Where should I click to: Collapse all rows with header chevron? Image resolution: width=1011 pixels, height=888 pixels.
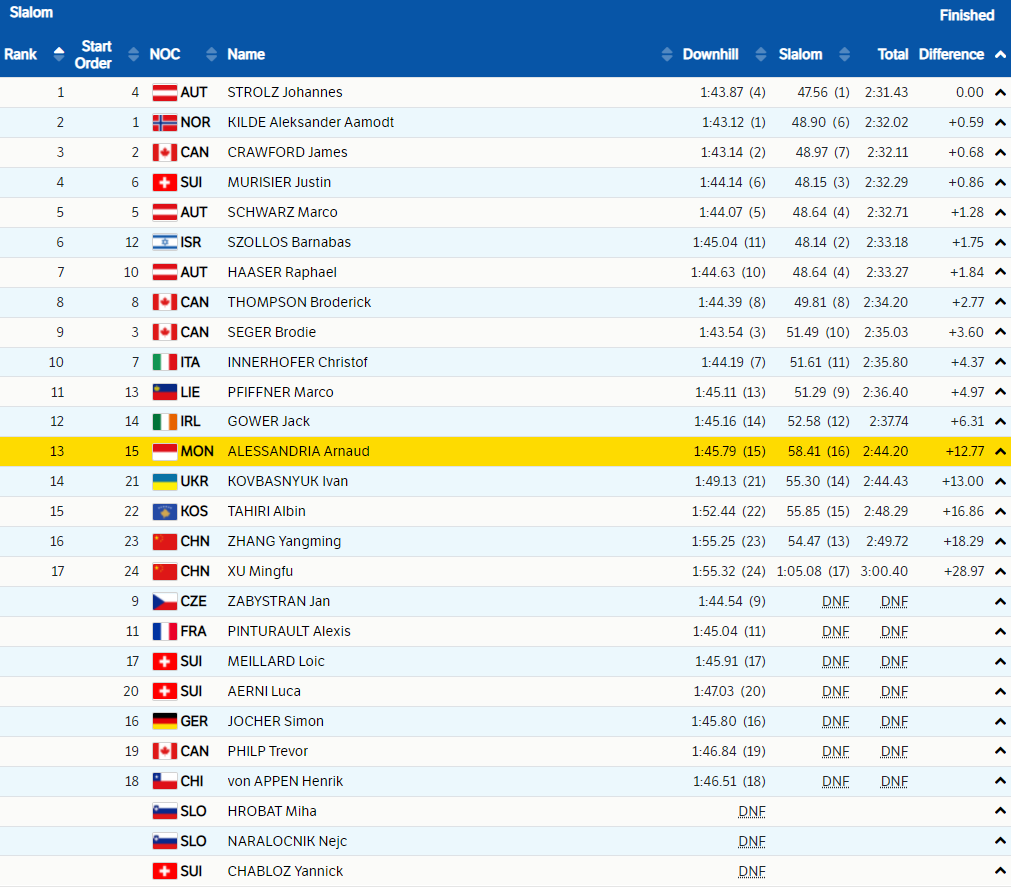[1000, 55]
